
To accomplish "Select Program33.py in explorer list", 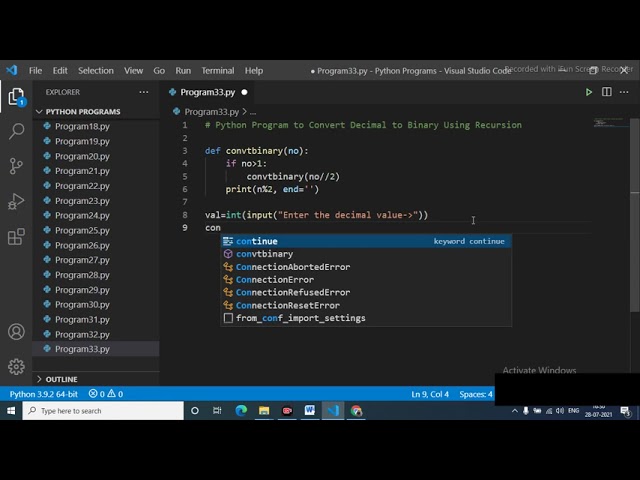I will (x=82, y=349).
